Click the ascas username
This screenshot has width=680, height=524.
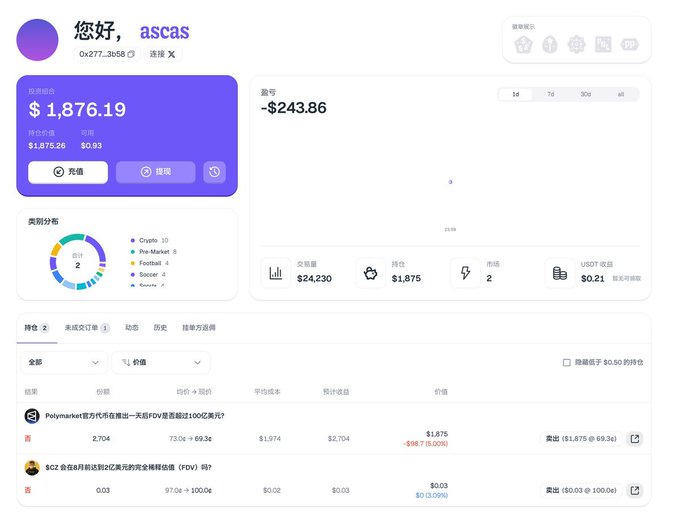pos(164,31)
